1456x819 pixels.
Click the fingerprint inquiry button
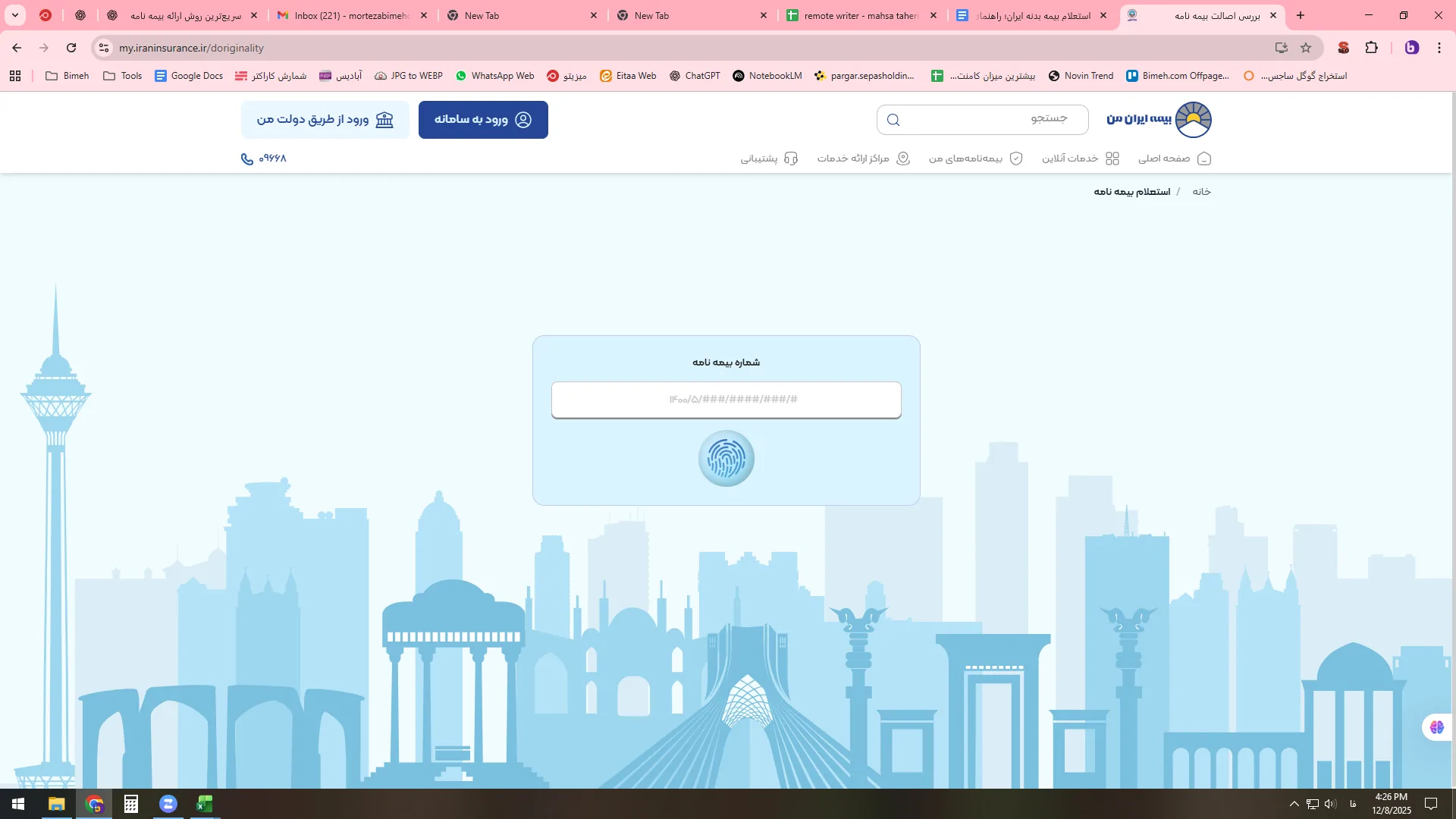[x=726, y=459]
